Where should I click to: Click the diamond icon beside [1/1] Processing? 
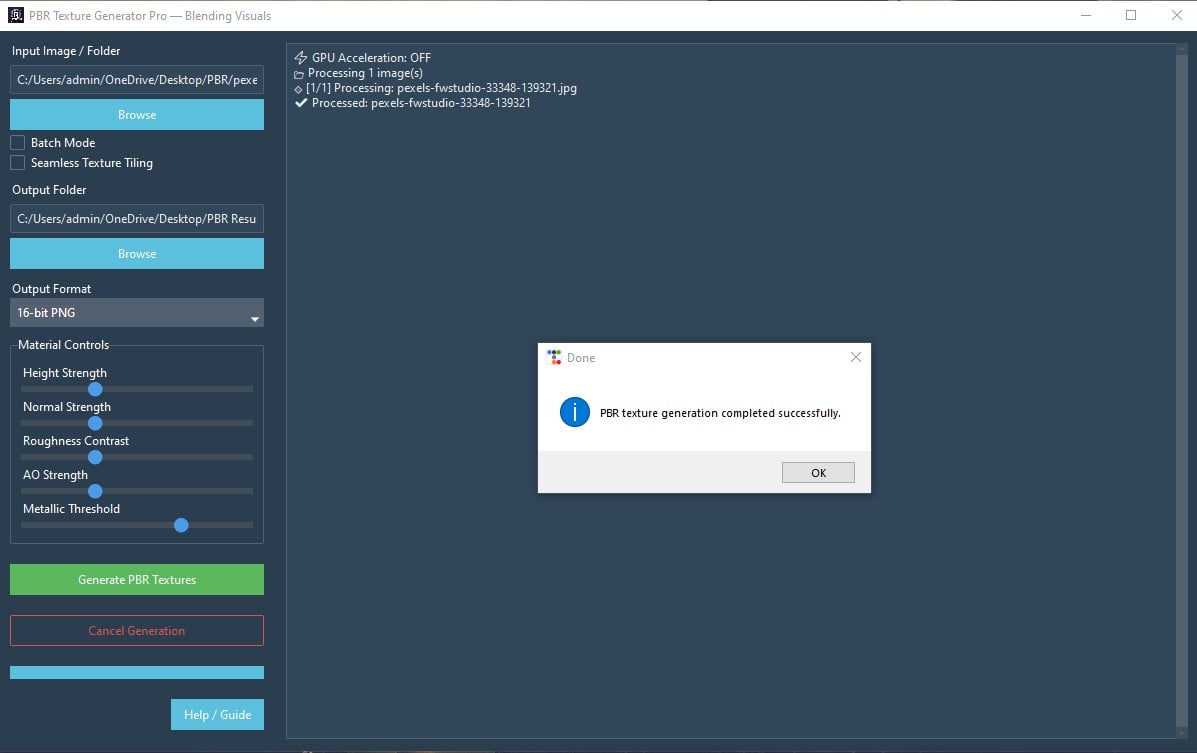click(298, 89)
